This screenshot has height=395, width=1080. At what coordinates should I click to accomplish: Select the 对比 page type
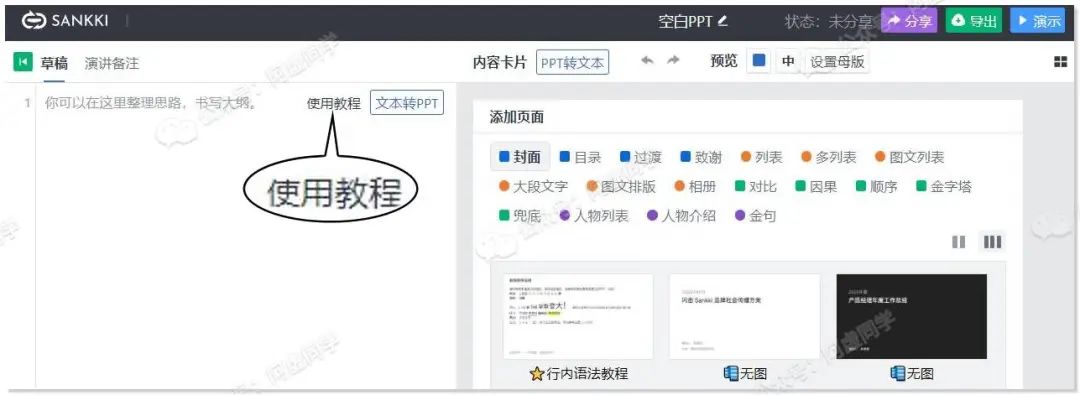click(x=756, y=186)
